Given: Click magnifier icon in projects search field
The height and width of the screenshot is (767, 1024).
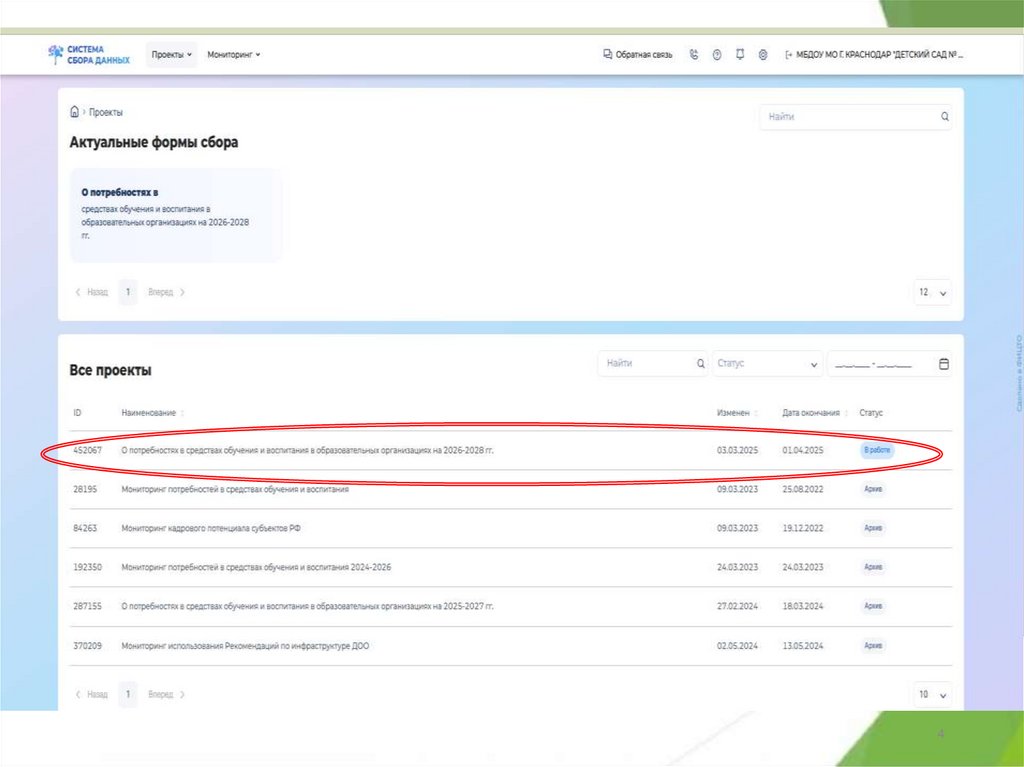Looking at the screenshot, I should [700, 364].
